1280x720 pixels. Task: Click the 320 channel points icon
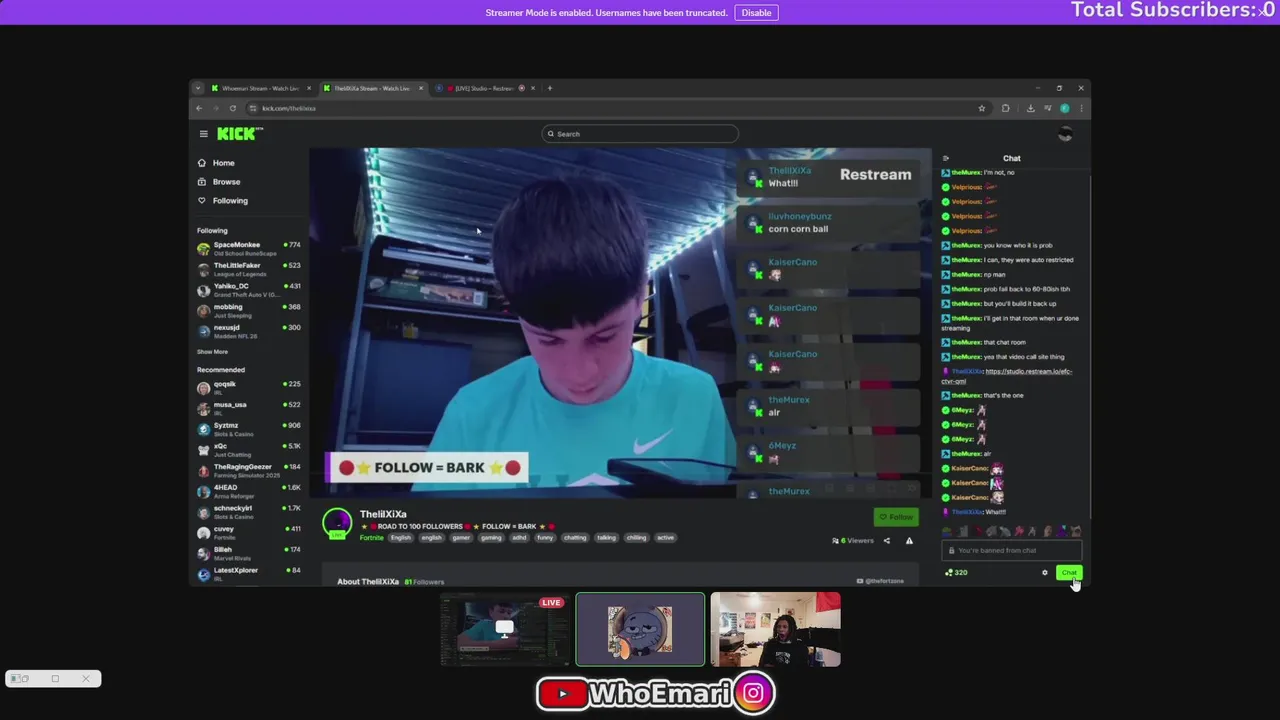click(x=956, y=573)
